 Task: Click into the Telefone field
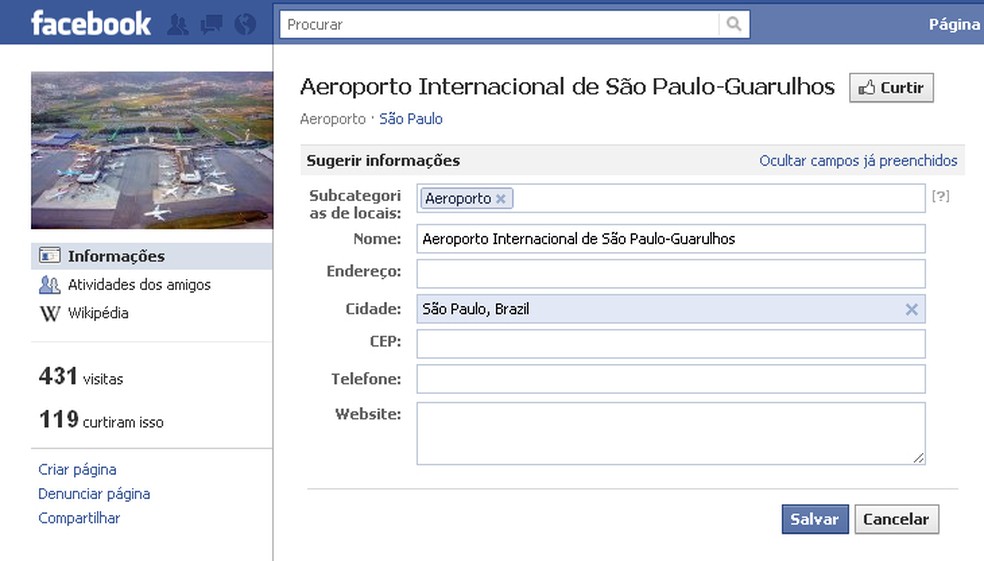pyautogui.click(x=671, y=379)
